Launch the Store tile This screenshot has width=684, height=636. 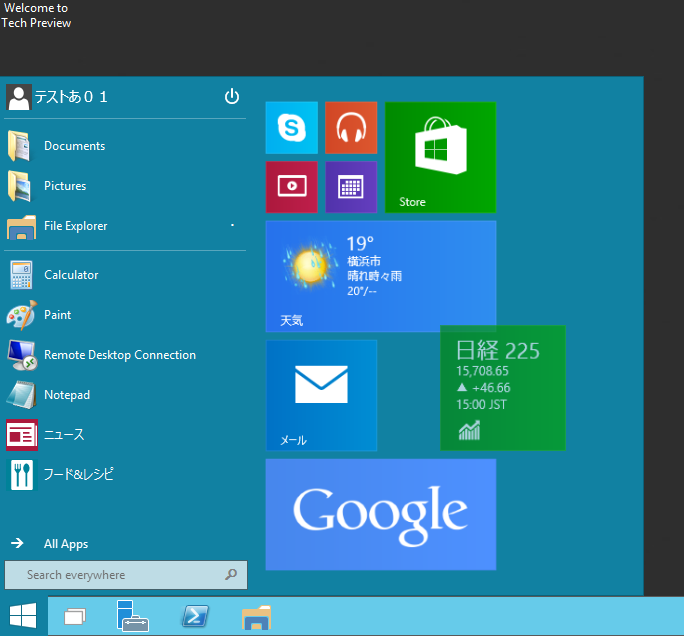pos(440,157)
